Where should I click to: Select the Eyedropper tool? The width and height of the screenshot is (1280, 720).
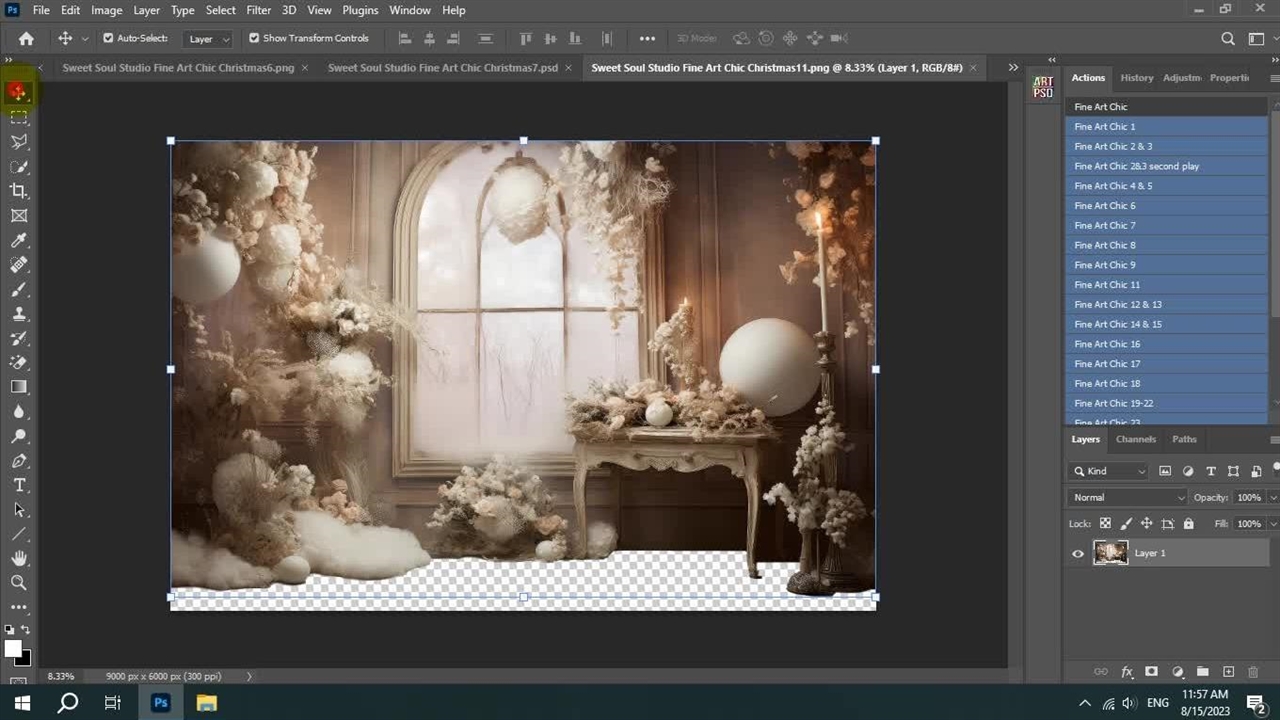pyautogui.click(x=19, y=240)
